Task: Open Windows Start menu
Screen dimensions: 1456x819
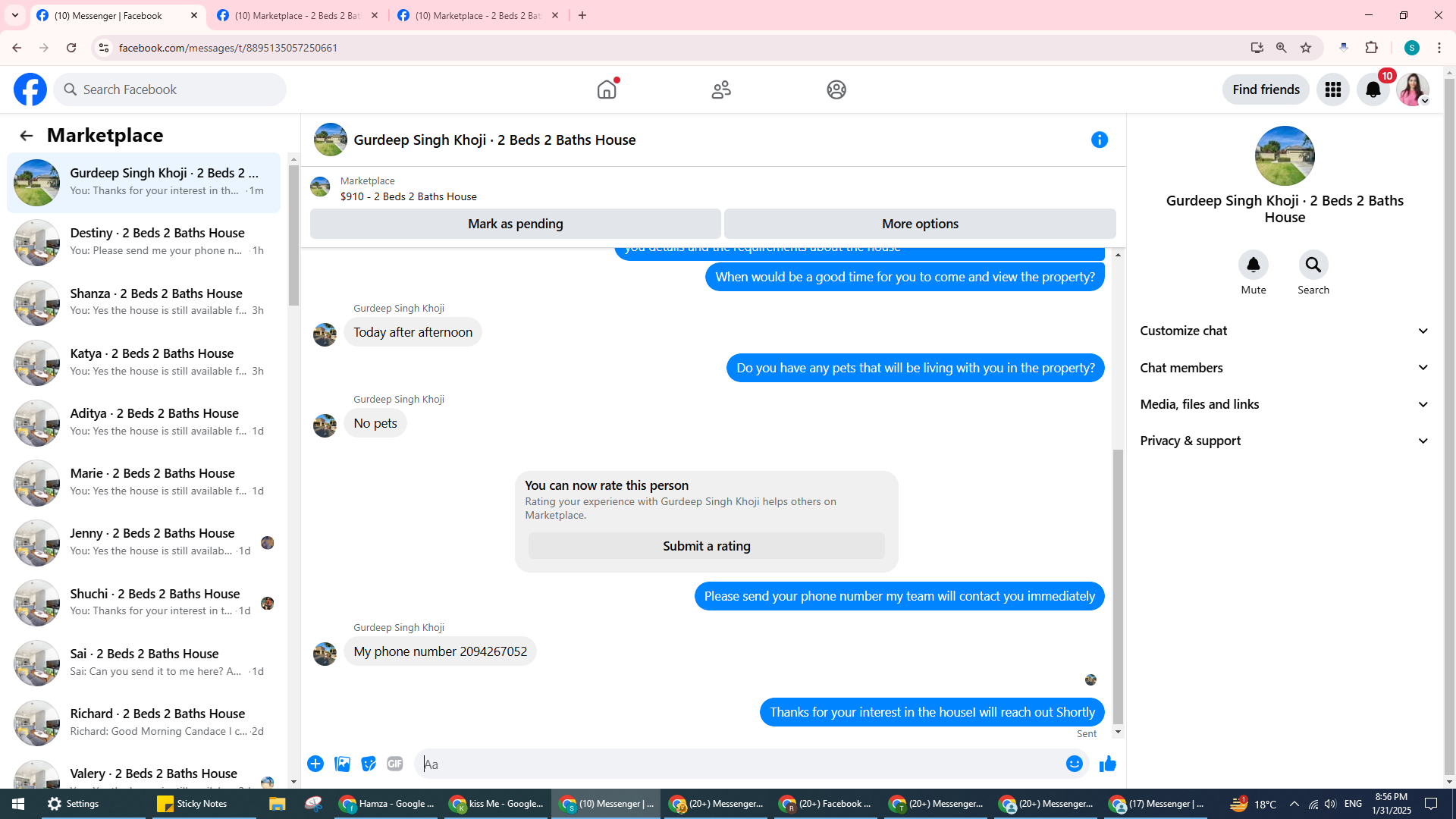Action: tap(18, 804)
